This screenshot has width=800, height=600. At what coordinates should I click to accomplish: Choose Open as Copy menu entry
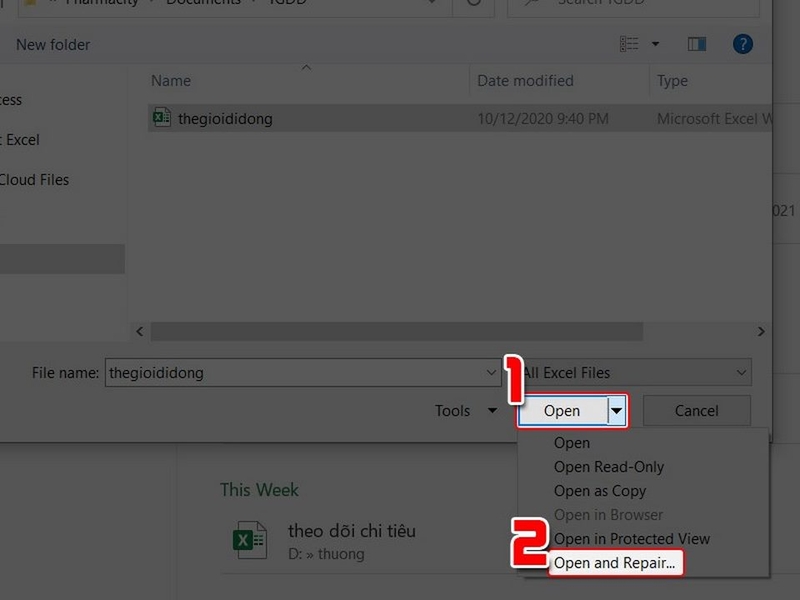point(600,491)
